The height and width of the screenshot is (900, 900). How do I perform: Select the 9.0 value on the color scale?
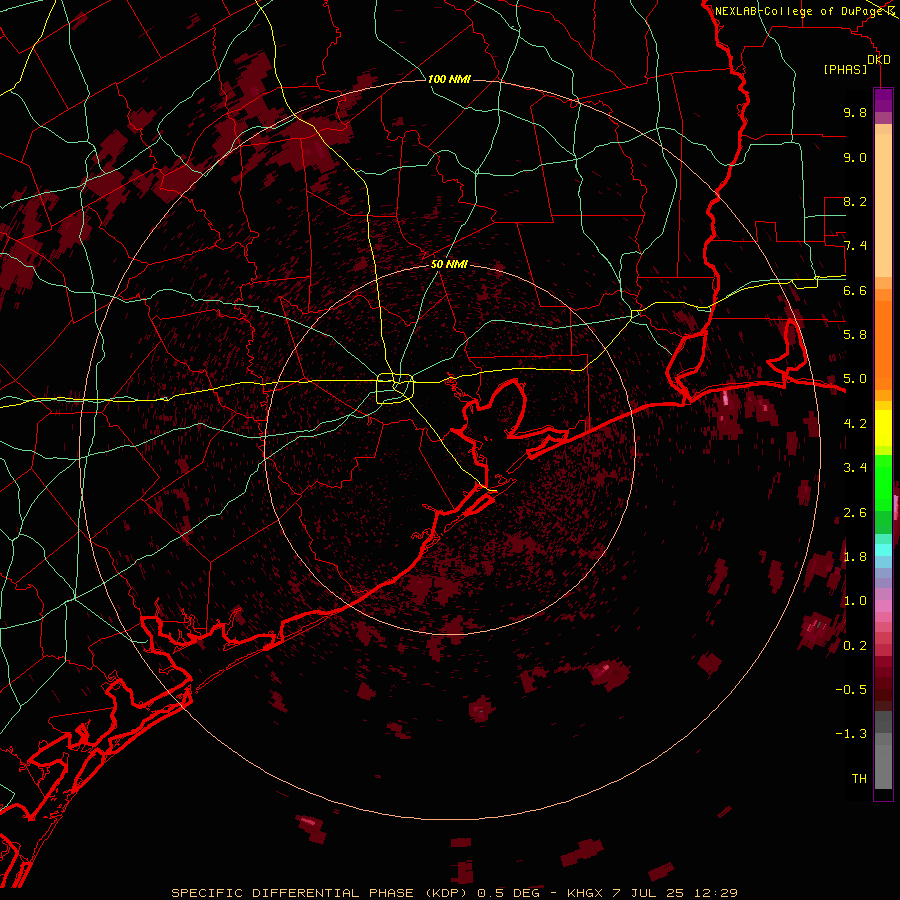(855, 157)
